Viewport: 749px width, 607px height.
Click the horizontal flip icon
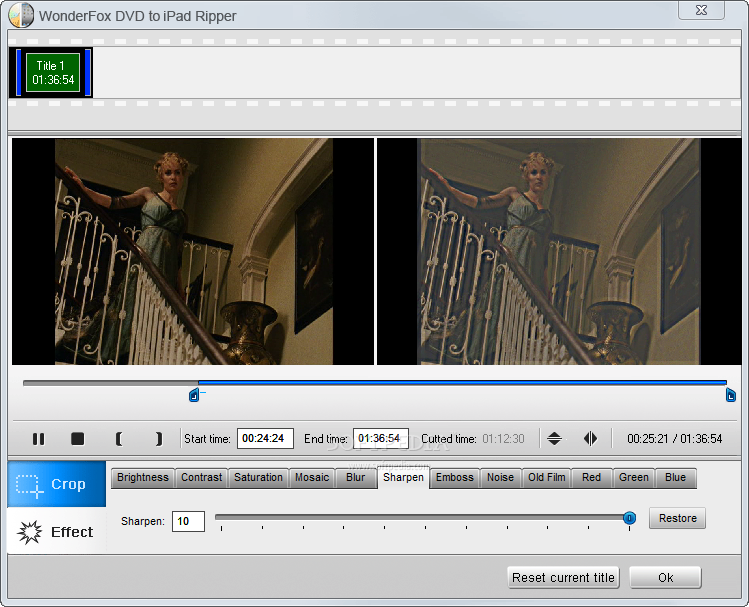pyautogui.click(x=590, y=438)
